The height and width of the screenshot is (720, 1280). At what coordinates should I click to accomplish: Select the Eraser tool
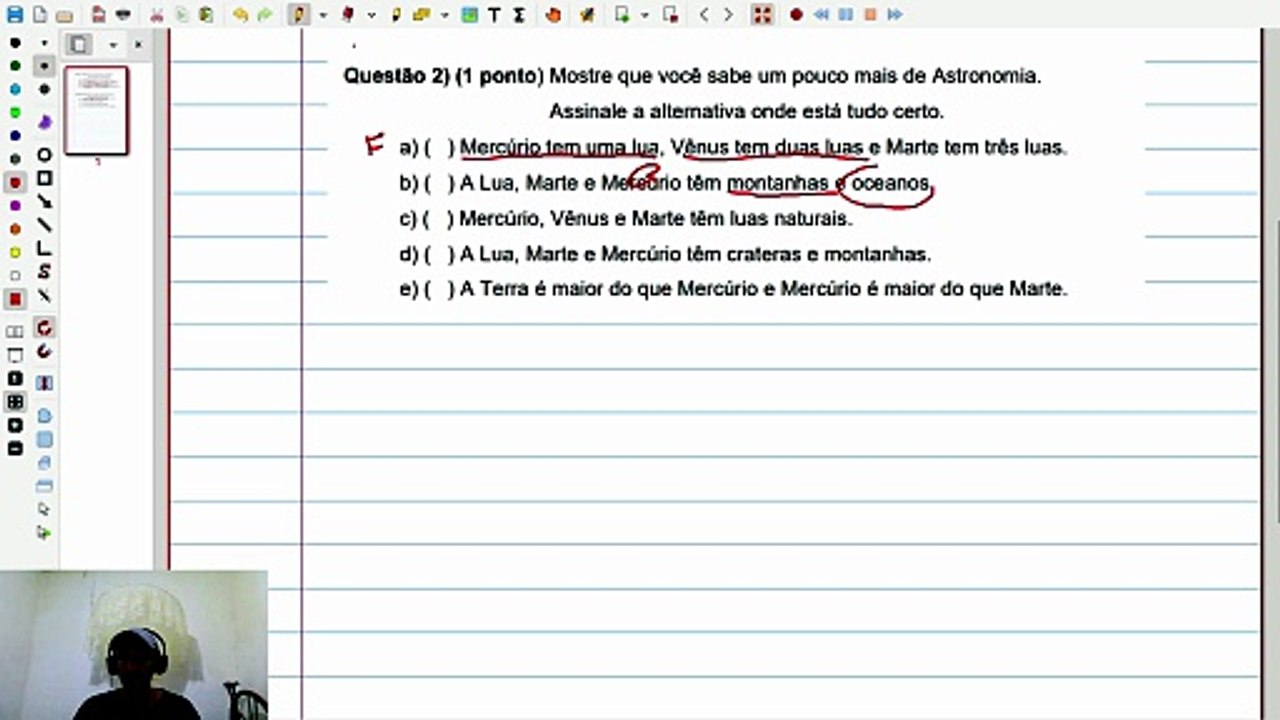348,15
